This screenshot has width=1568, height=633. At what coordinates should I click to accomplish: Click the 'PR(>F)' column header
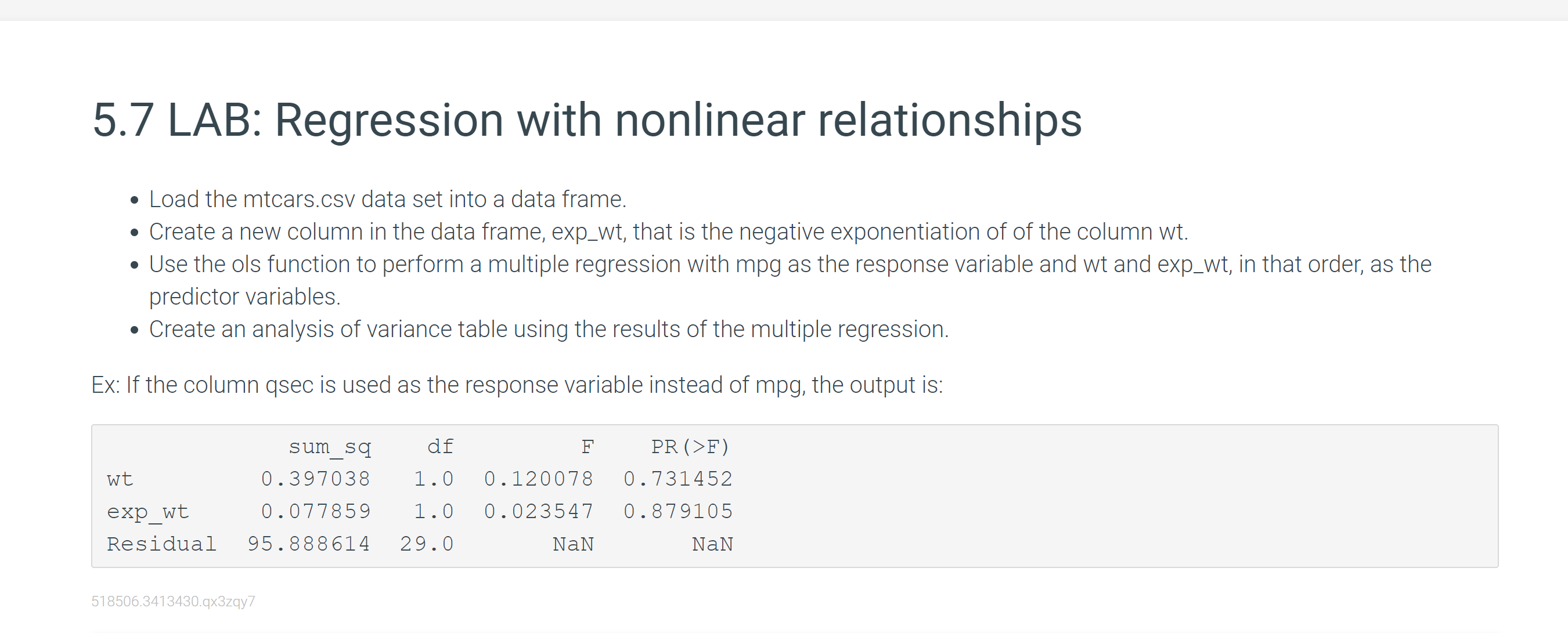click(x=690, y=447)
